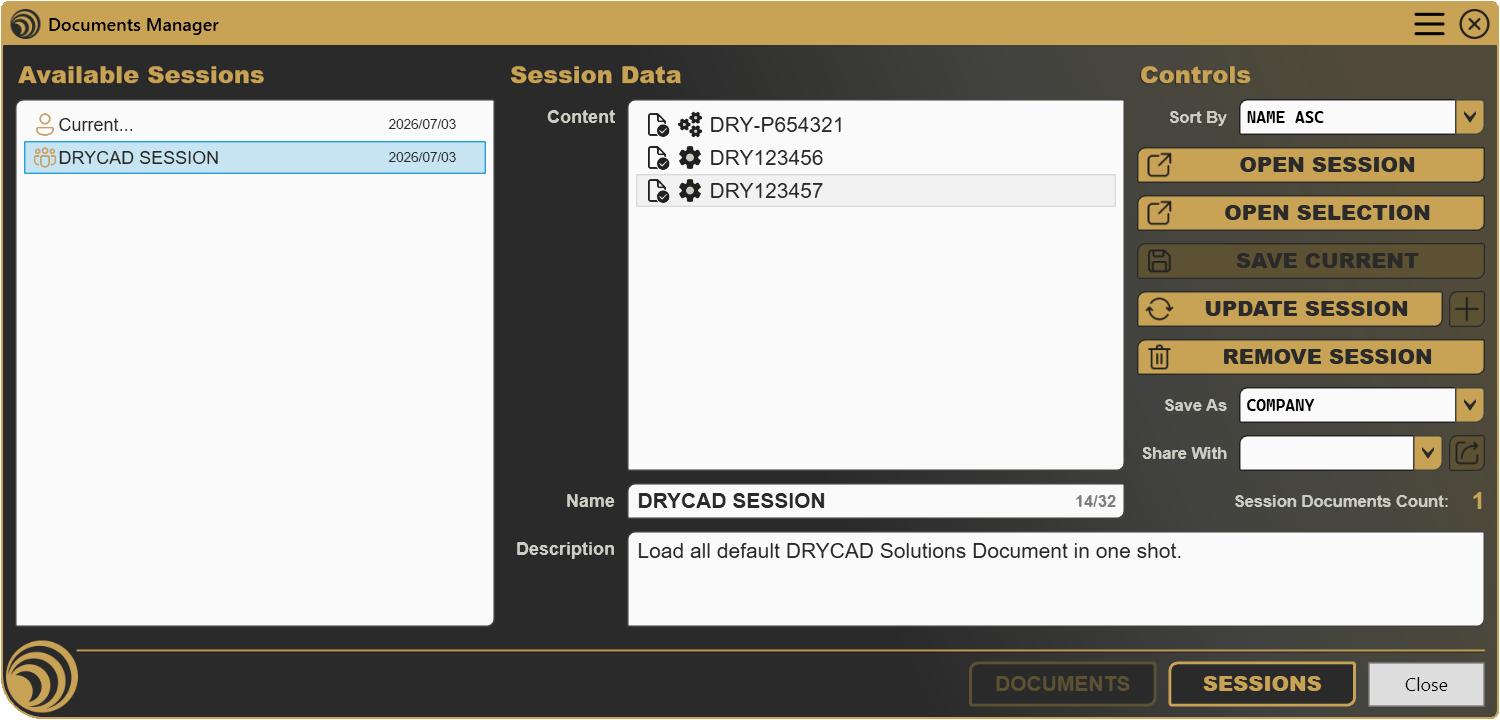The height and width of the screenshot is (720, 1500).
Task: Click the 14/32 character counter
Action: click(x=1096, y=501)
